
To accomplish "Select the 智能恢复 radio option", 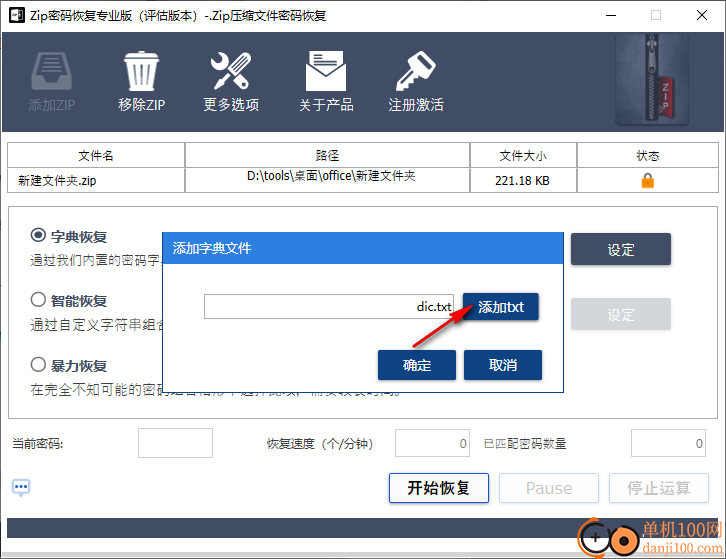I will pyautogui.click(x=38, y=300).
